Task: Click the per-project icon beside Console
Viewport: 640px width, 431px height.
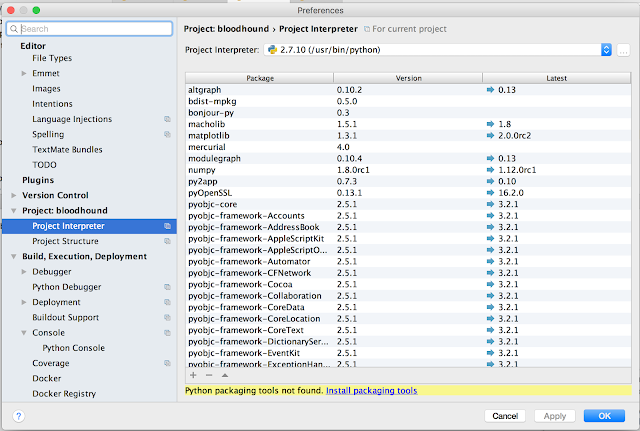Action: pyautogui.click(x=167, y=333)
